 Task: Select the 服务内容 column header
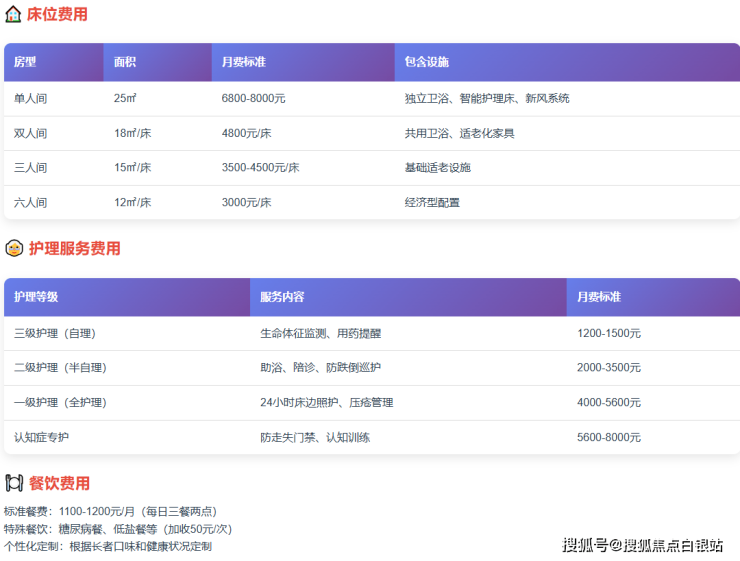[x=282, y=297]
